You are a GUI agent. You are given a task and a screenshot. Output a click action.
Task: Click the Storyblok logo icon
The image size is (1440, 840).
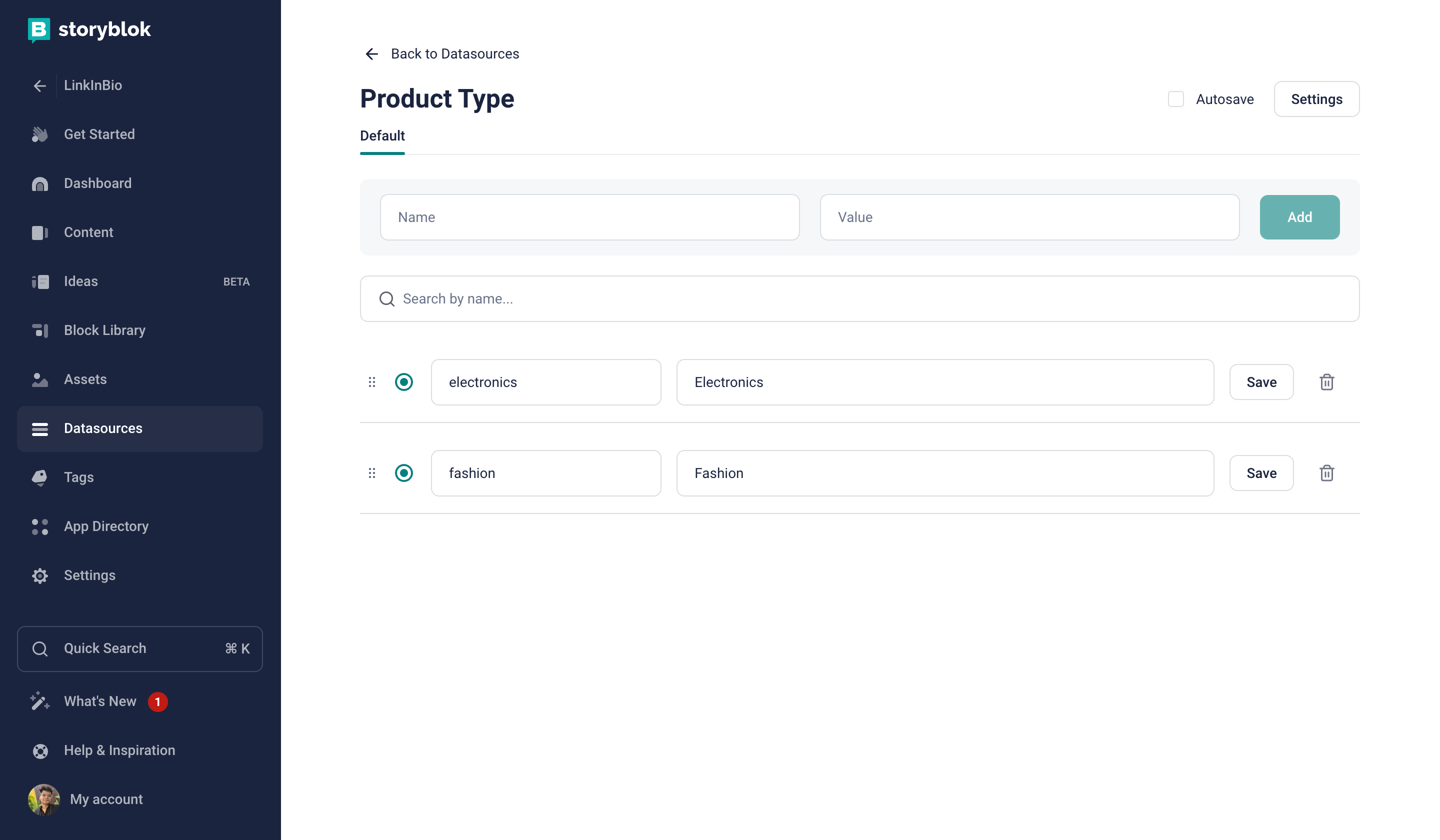(x=39, y=29)
